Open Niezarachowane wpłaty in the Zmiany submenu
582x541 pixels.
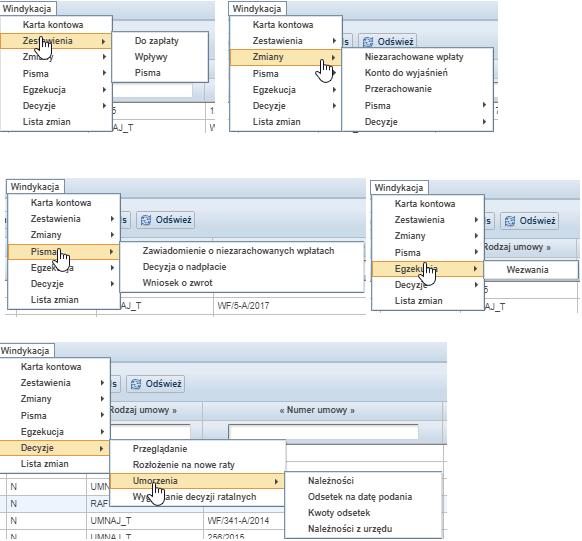pyautogui.click(x=414, y=57)
